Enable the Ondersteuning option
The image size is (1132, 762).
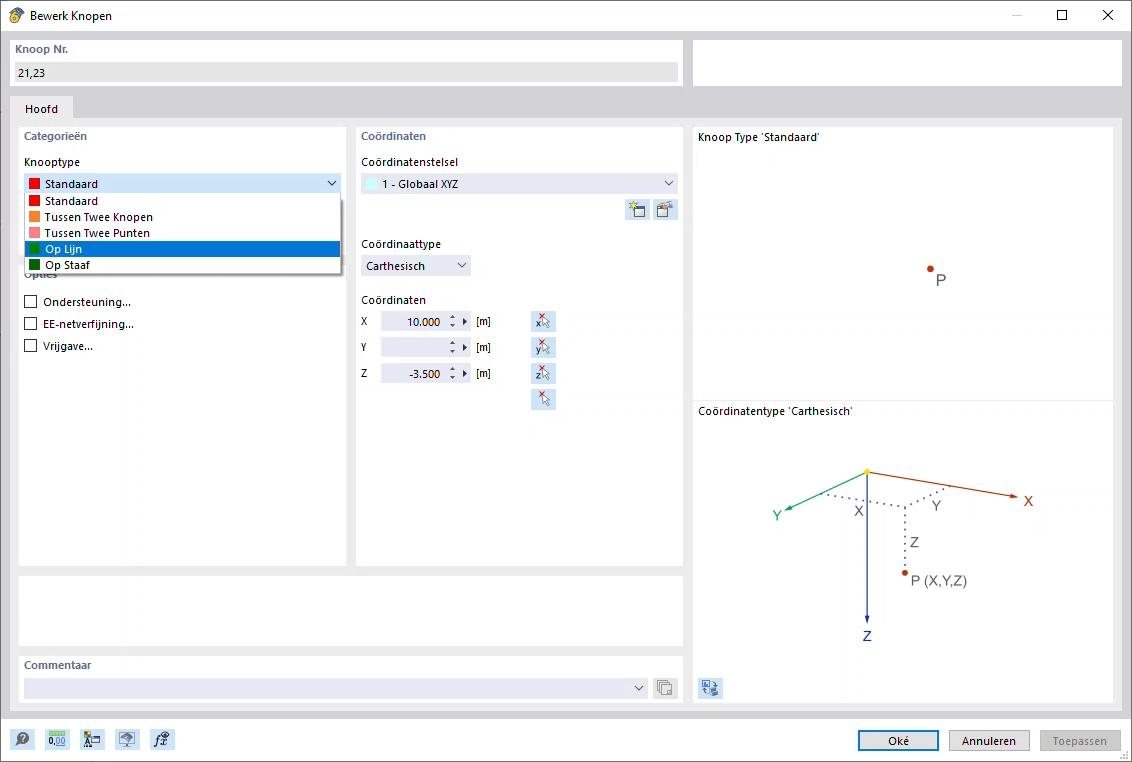(30, 301)
